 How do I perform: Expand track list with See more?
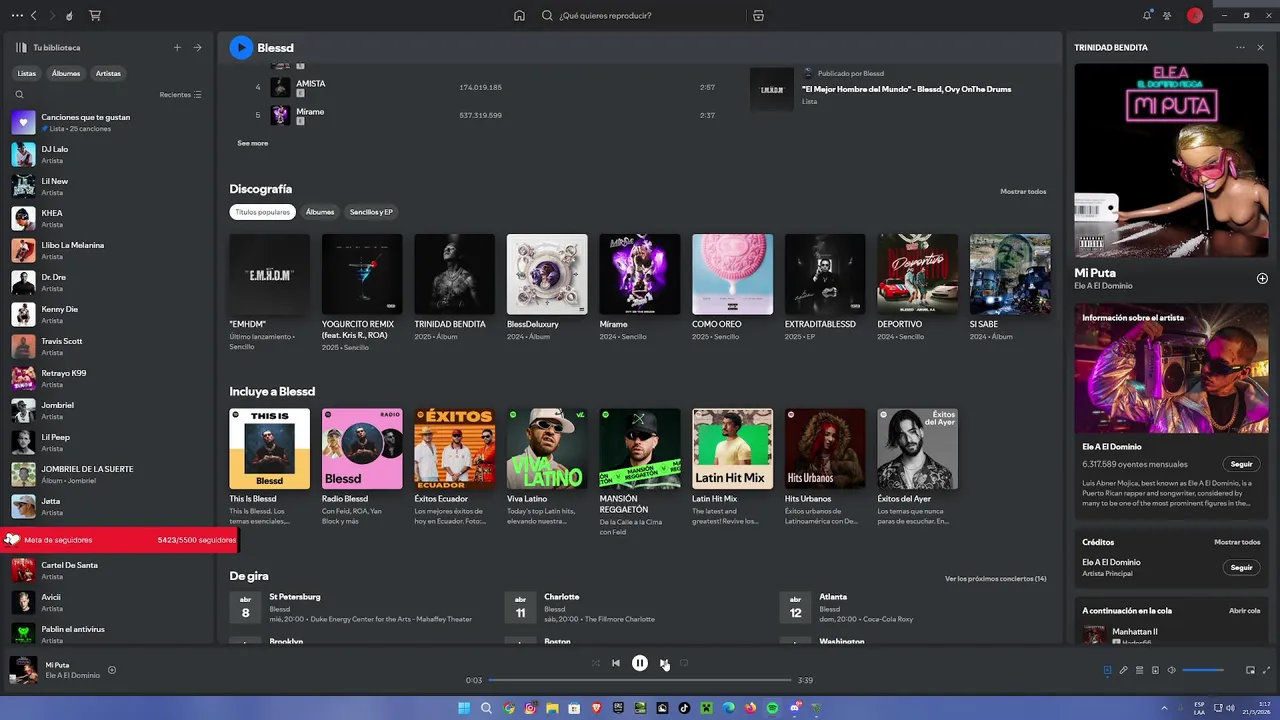252,143
